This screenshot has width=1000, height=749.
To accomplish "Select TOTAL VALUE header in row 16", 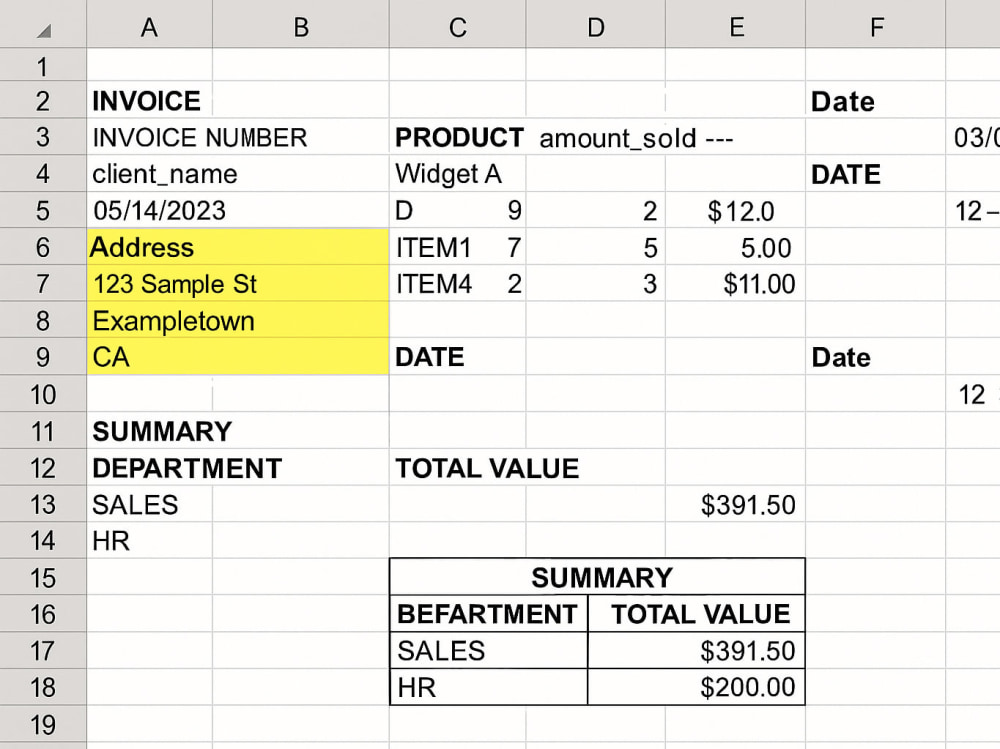I will point(696,614).
